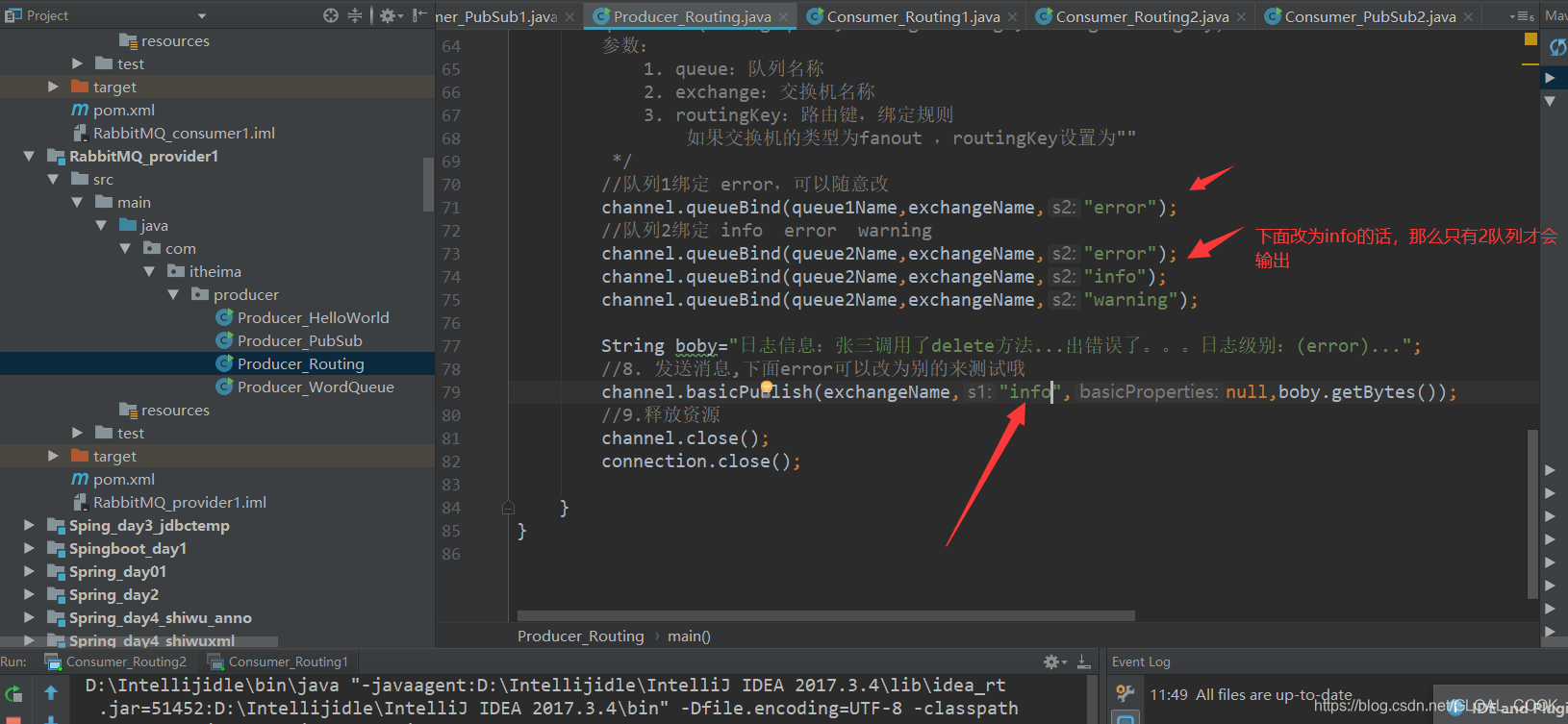Select the Spring_day4_shiwuxml module

pos(151,640)
